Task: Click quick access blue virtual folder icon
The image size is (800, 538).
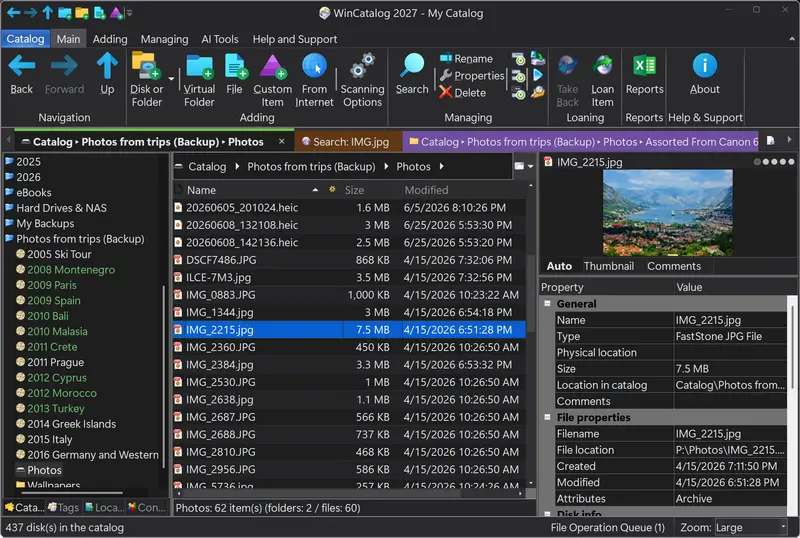Action: coord(65,12)
